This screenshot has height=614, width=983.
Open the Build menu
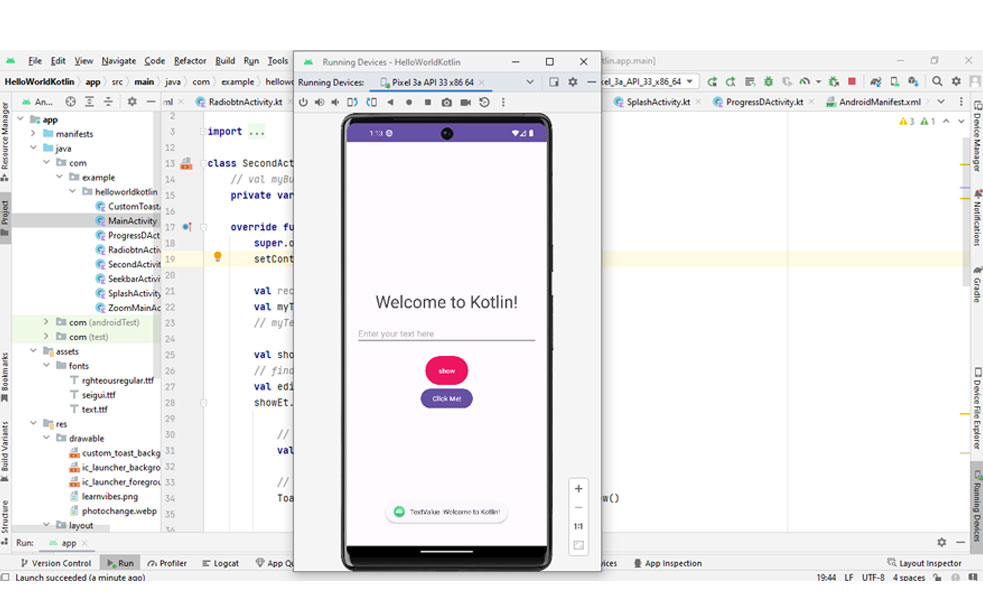pos(225,61)
